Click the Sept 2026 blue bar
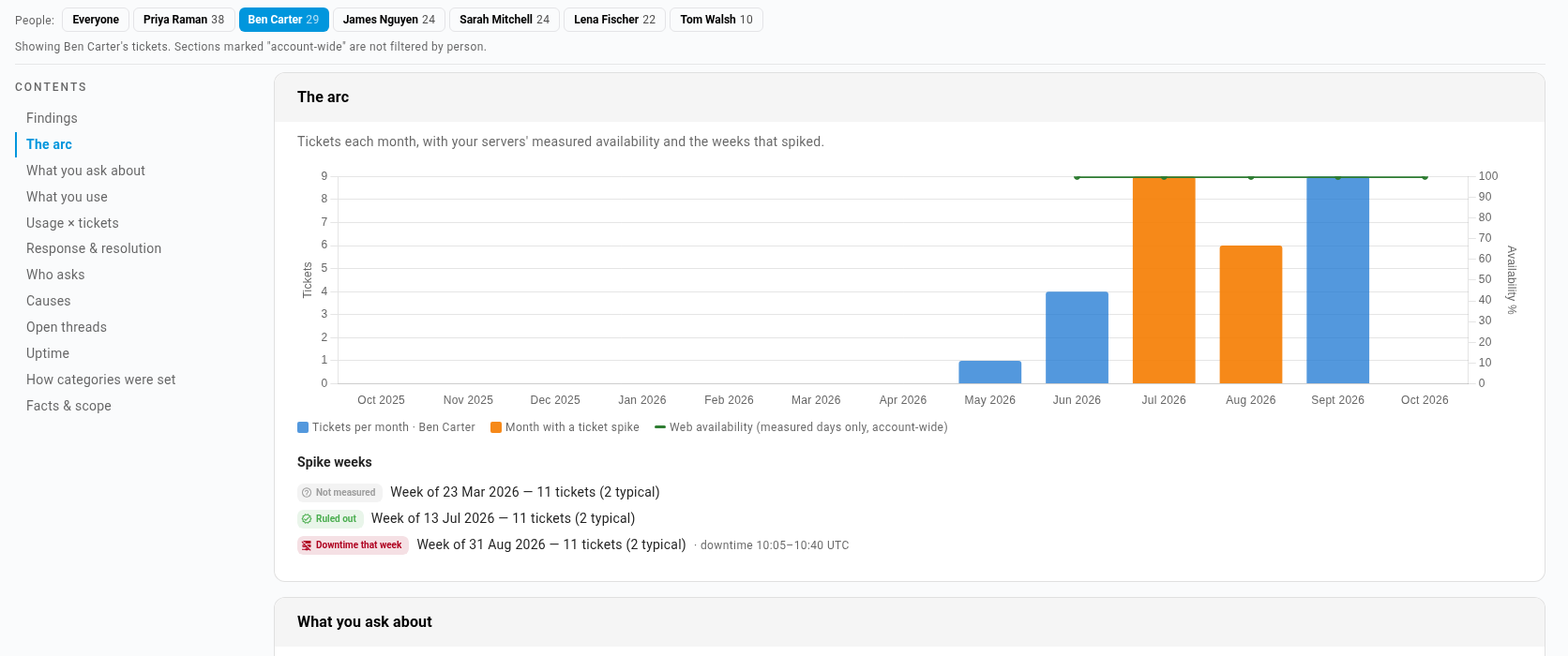 pyautogui.click(x=1338, y=280)
